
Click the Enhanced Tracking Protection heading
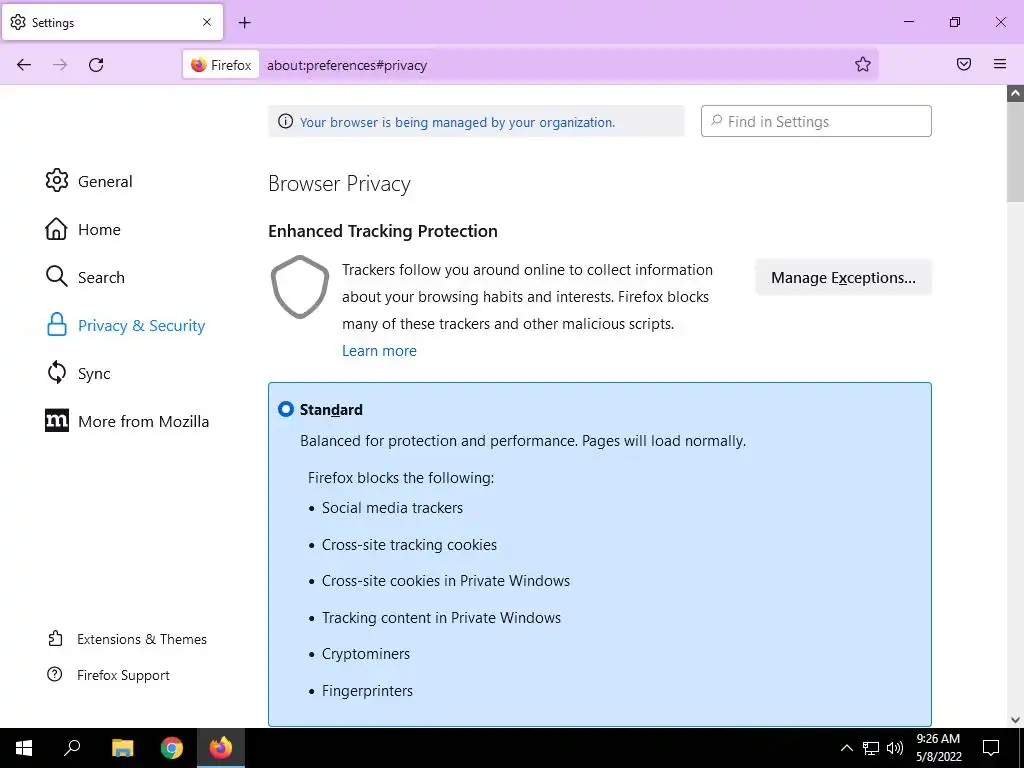(x=383, y=231)
